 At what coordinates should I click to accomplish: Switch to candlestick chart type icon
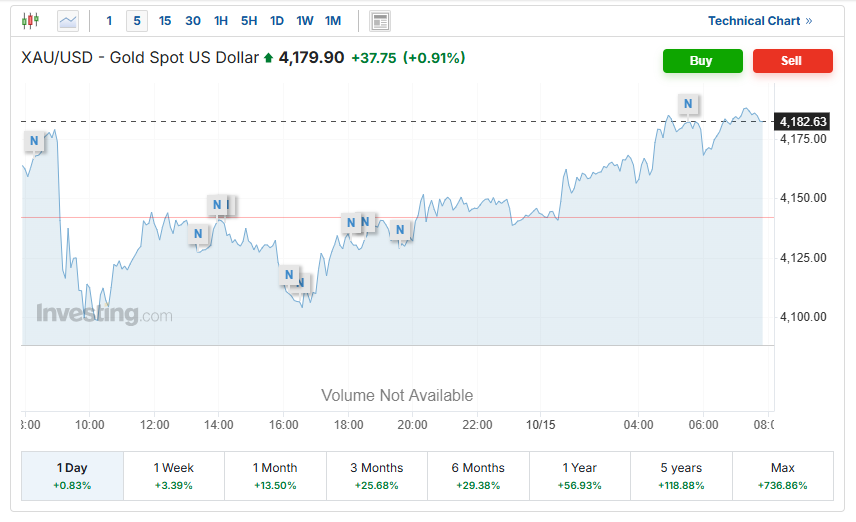30,20
